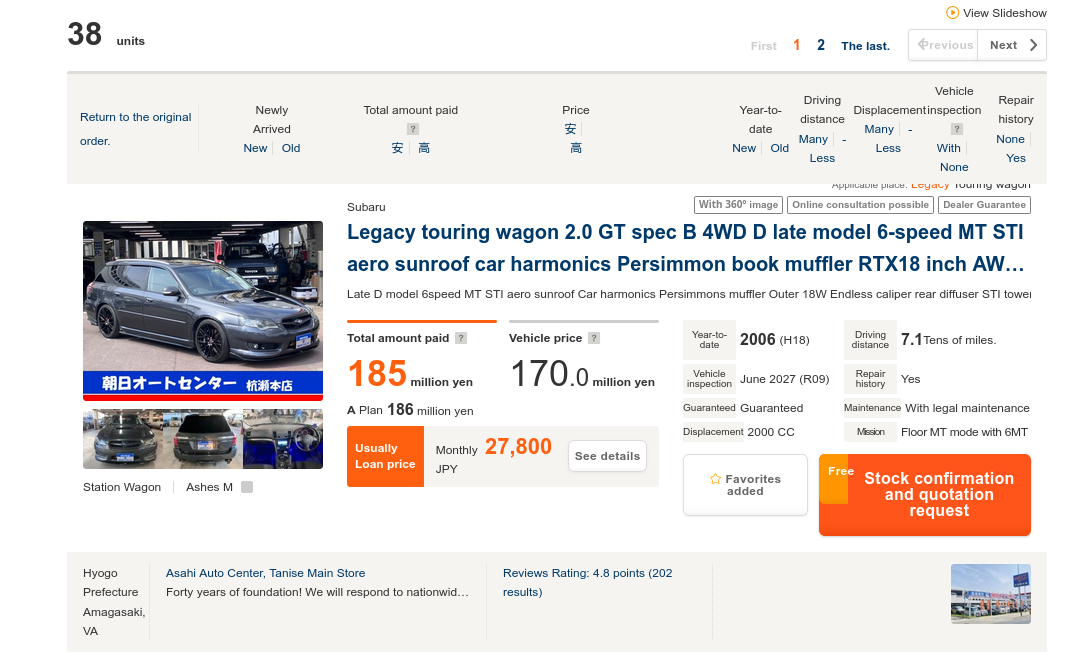Click the Subaru maker label
1079x665 pixels.
(x=366, y=207)
